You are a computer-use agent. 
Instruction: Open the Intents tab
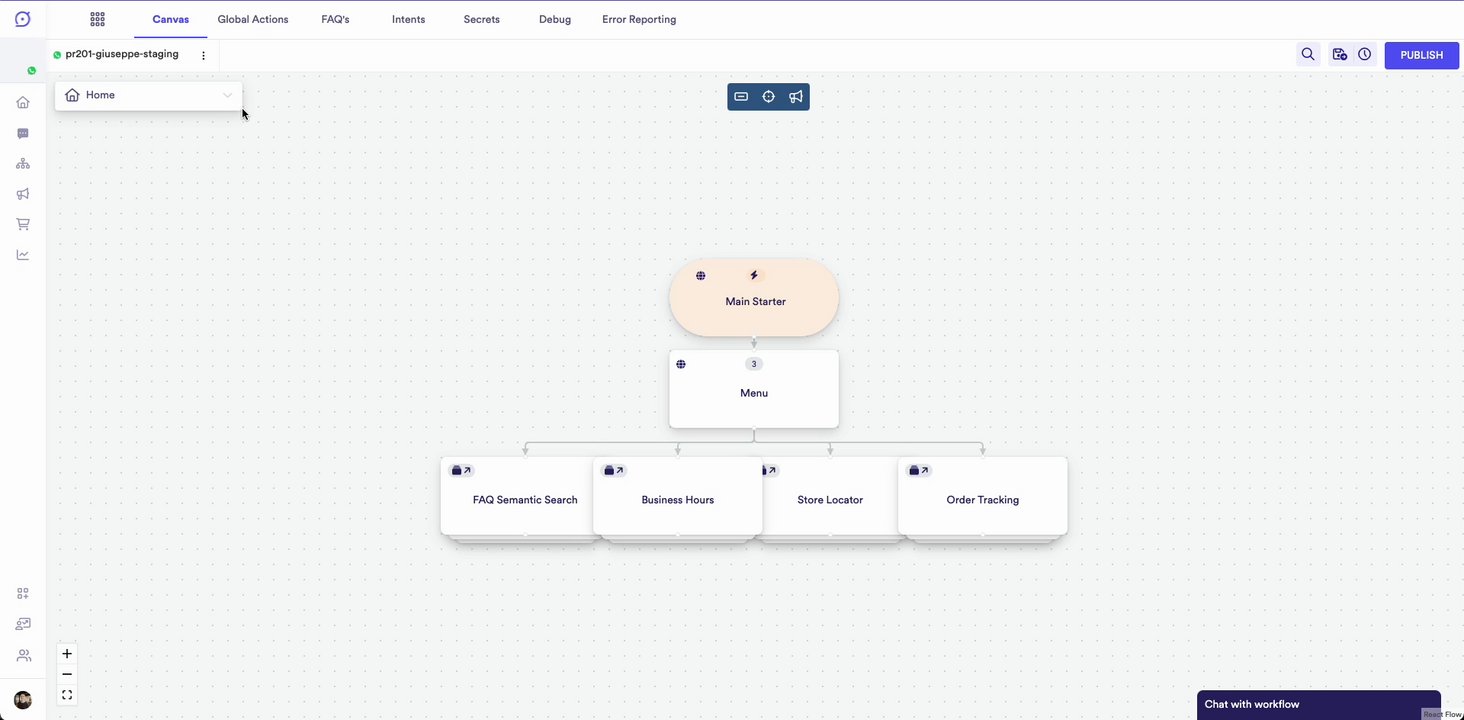[x=408, y=19]
